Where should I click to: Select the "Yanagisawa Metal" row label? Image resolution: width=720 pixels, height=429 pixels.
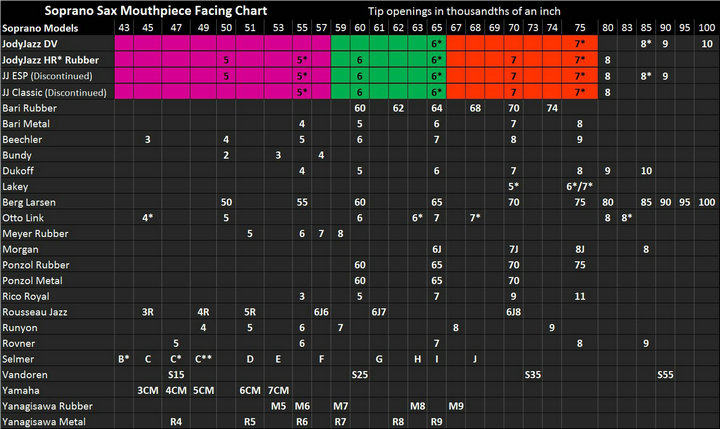pos(44,422)
